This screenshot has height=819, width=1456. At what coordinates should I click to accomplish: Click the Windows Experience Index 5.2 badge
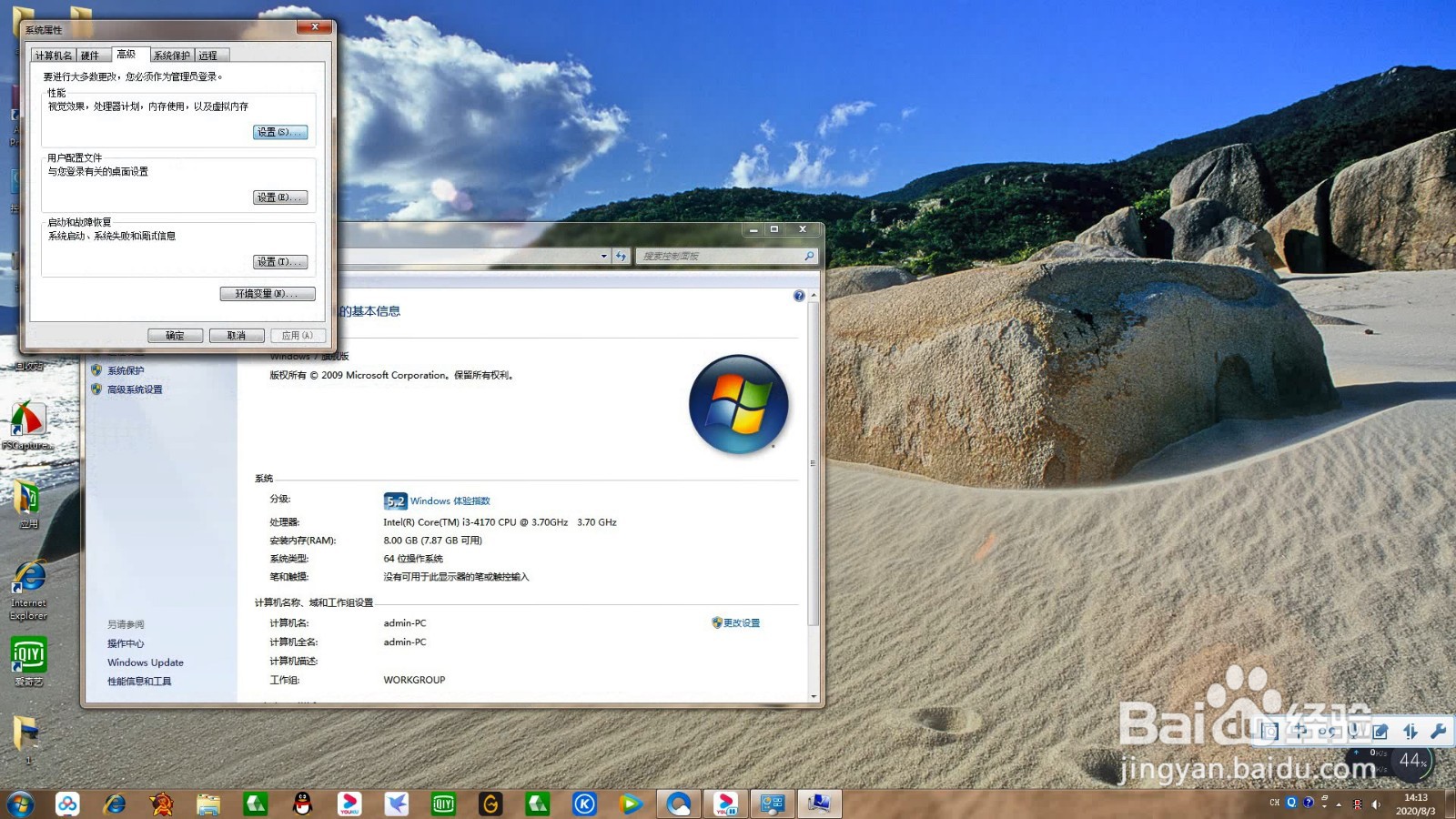(x=395, y=501)
